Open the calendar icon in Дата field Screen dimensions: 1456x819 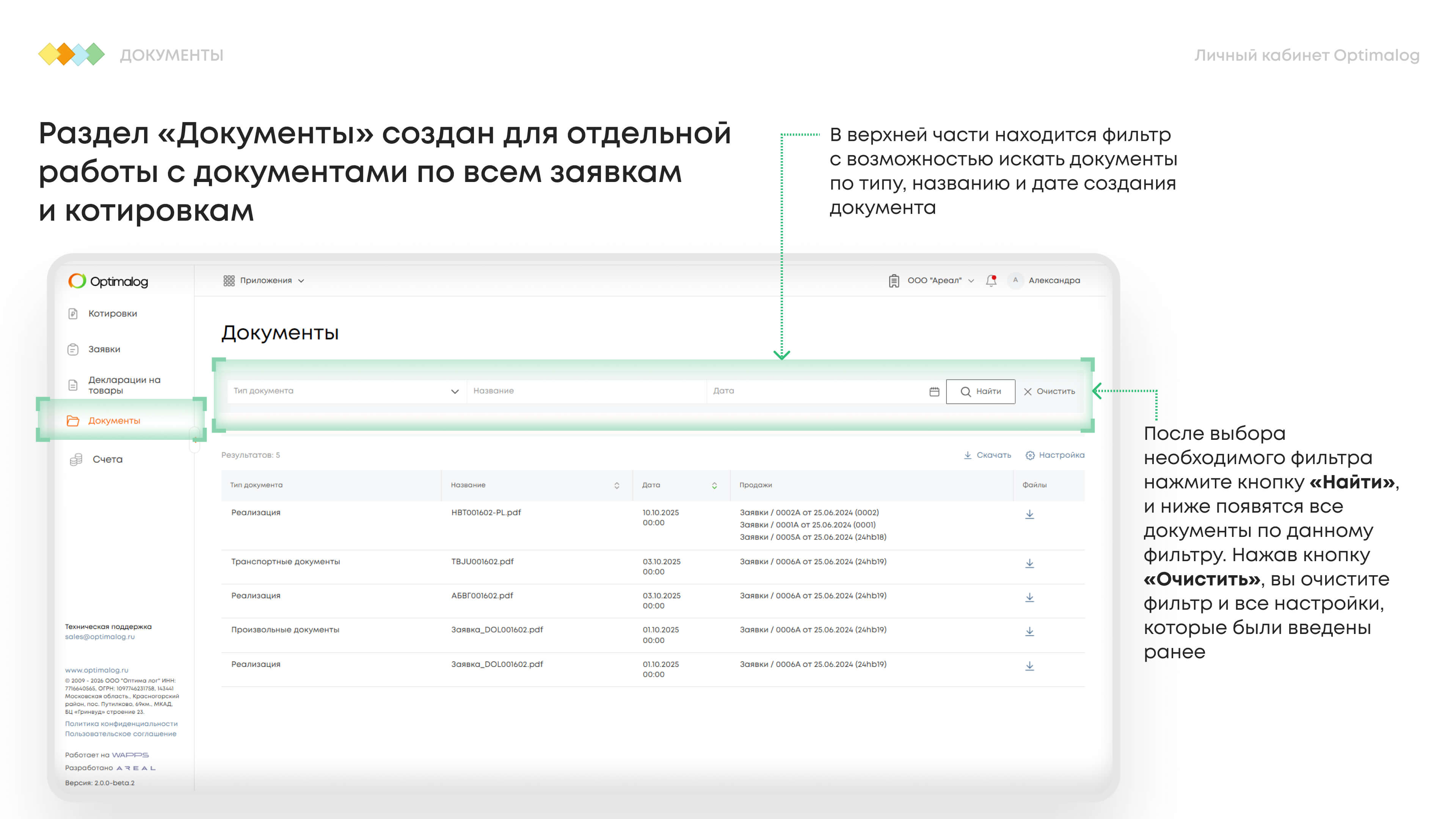[934, 391]
